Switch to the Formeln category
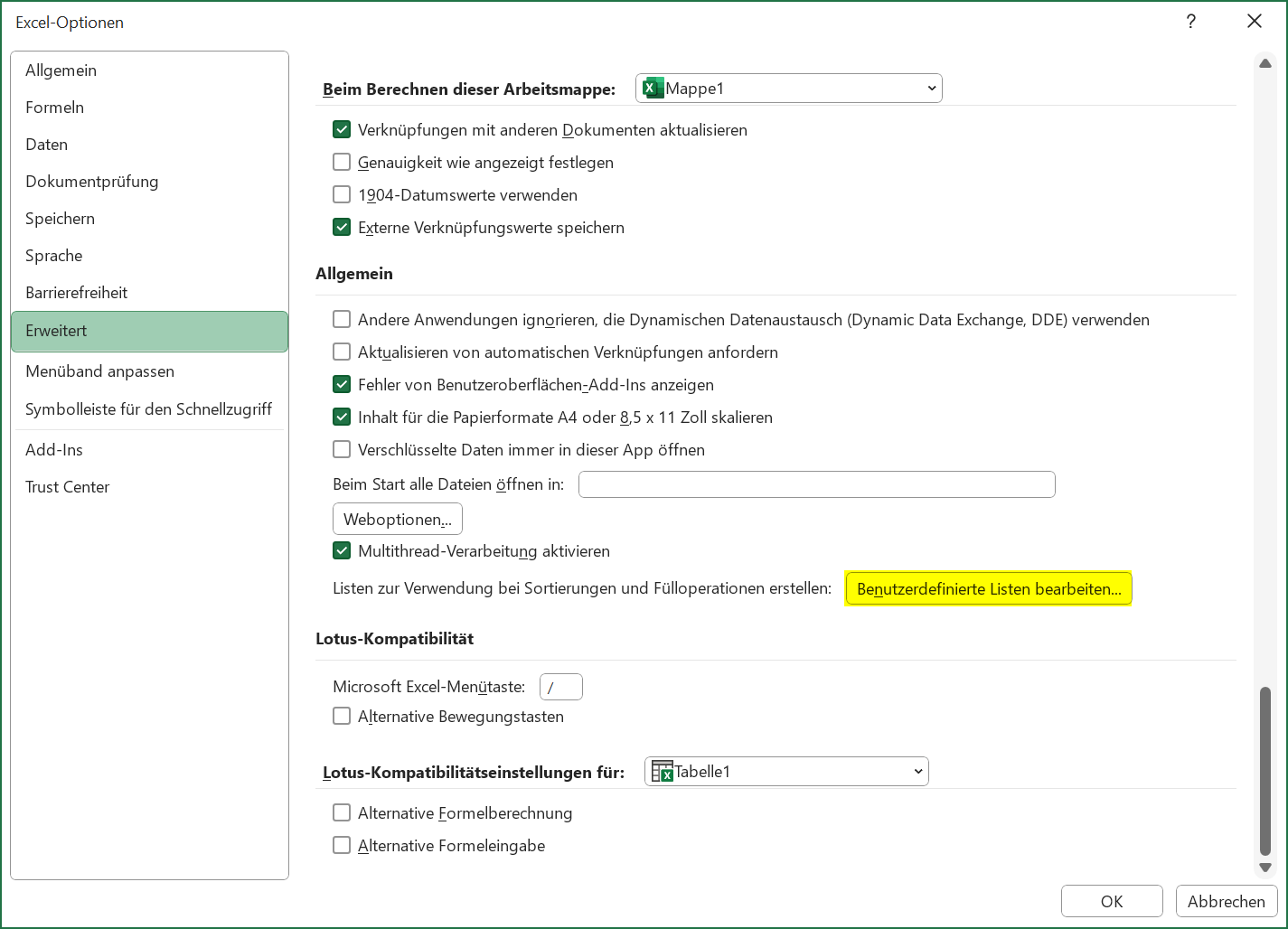 click(149, 107)
